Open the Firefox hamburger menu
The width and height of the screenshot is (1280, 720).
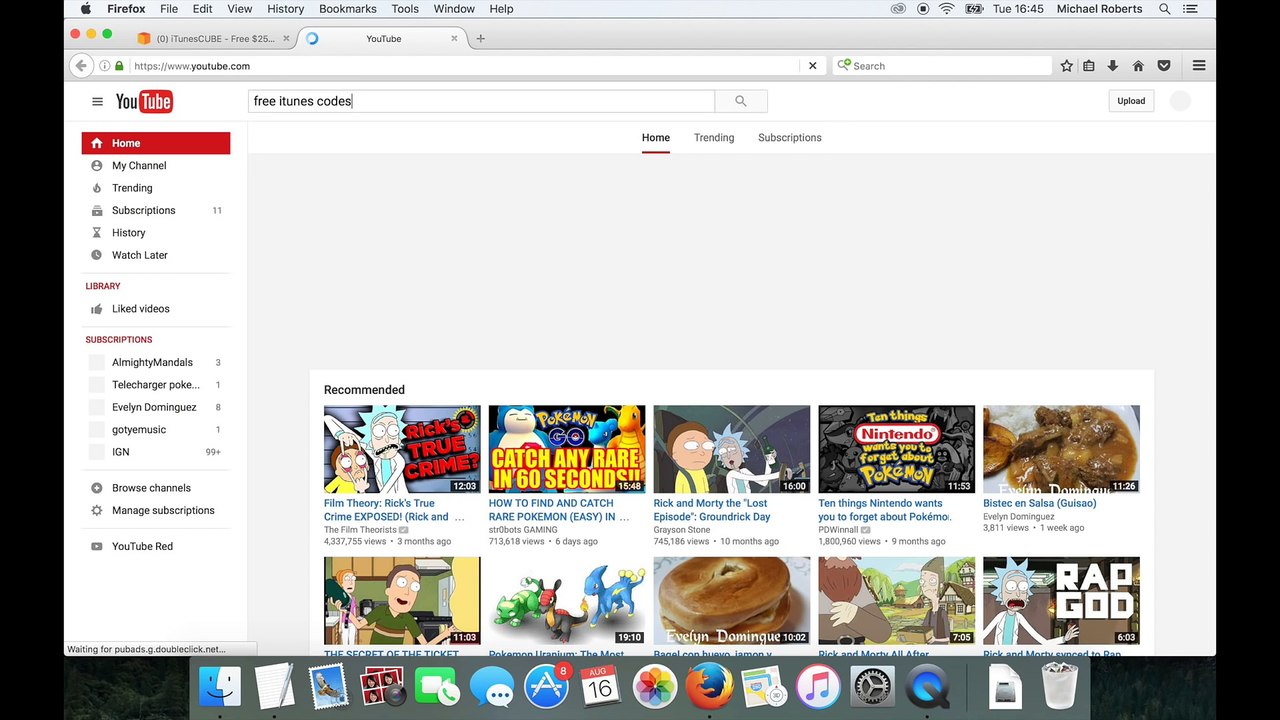tap(1199, 66)
